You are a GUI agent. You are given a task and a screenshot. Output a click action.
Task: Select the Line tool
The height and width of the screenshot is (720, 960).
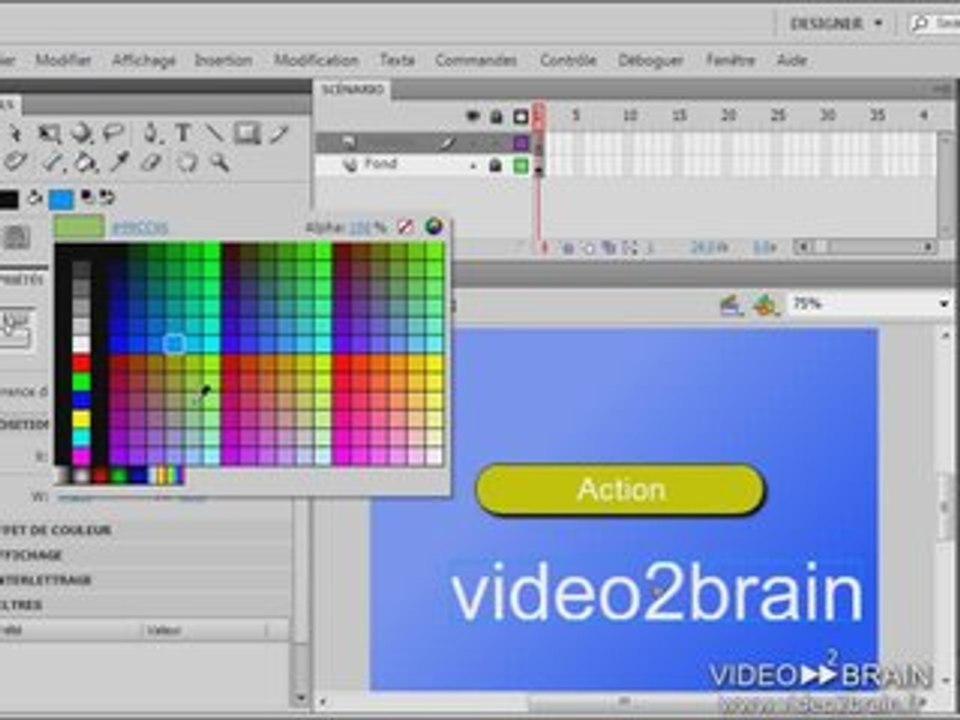pos(214,133)
